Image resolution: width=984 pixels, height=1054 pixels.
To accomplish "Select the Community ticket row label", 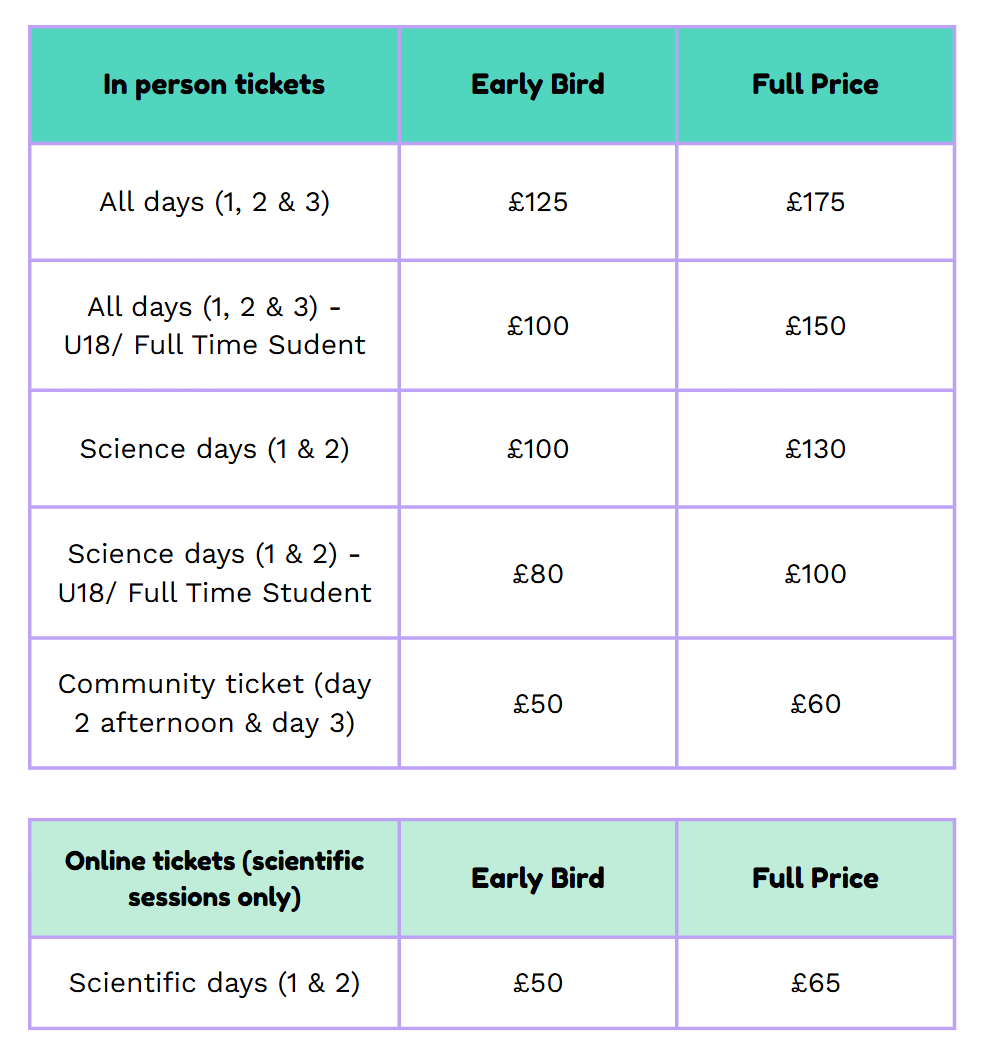I will [x=214, y=703].
